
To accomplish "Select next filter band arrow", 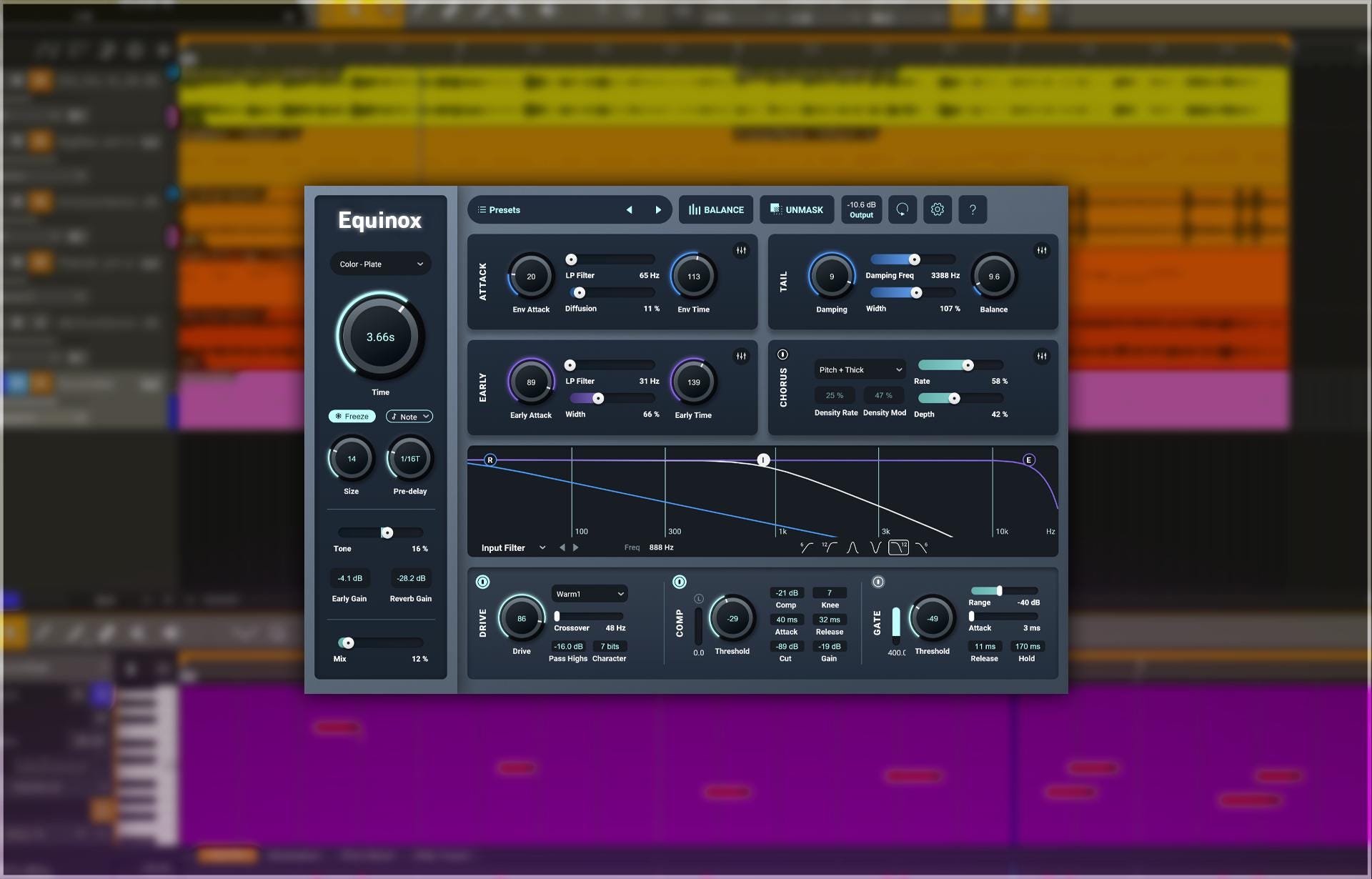I will pyautogui.click(x=575, y=547).
